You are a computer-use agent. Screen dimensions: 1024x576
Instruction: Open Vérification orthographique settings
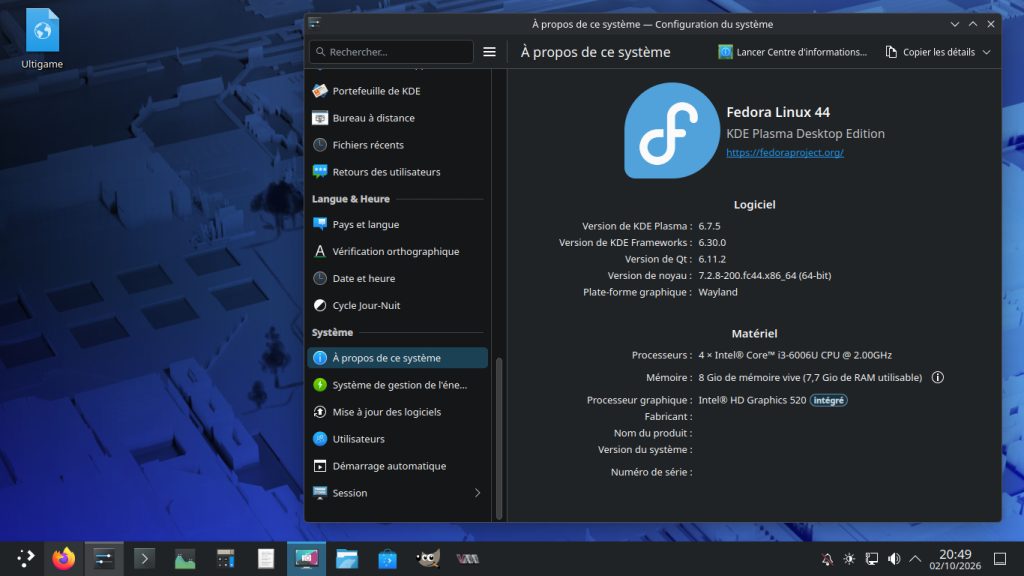pyautogui.click(x=397, y=251)
